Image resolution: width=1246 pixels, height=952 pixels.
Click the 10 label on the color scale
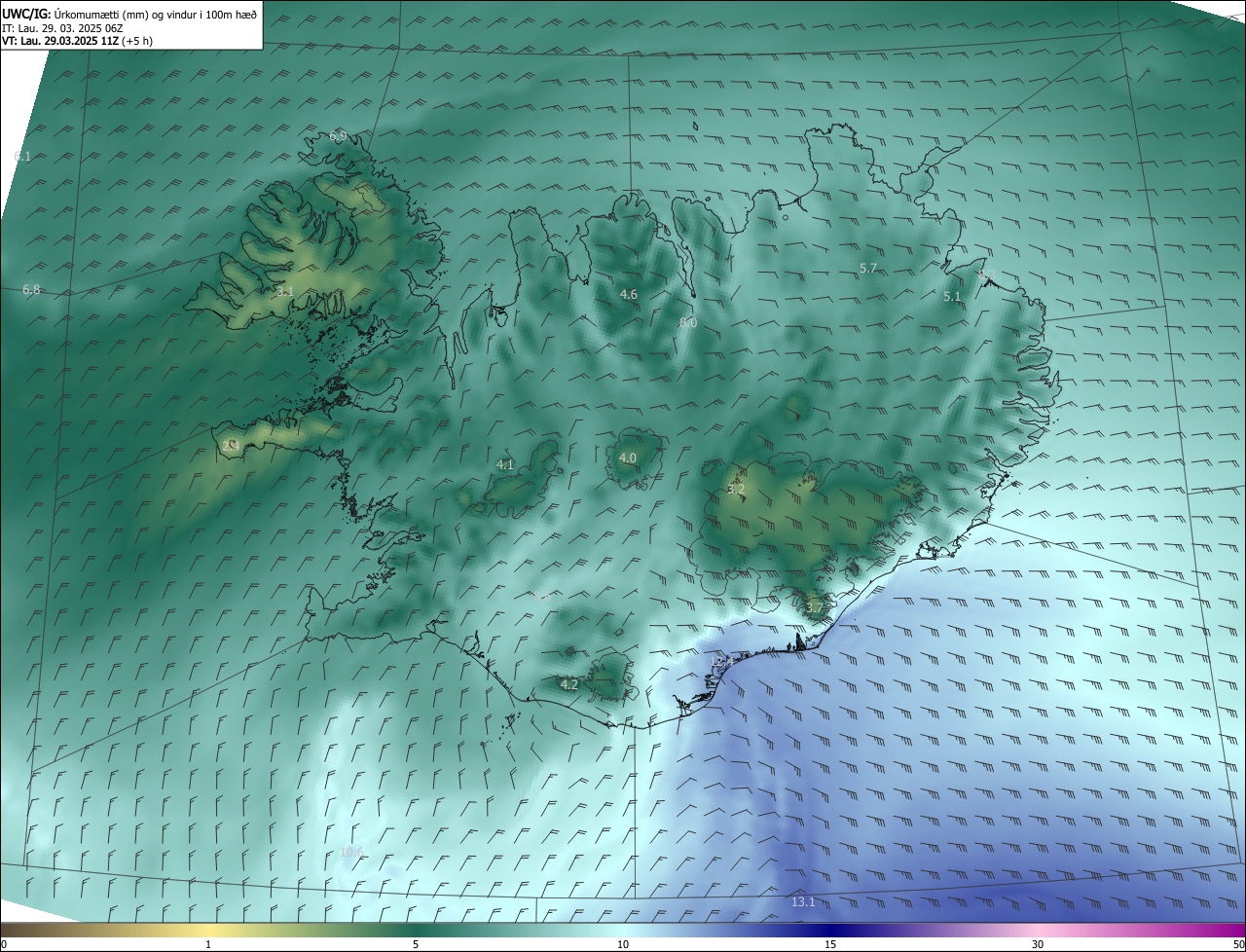[623, 944]
